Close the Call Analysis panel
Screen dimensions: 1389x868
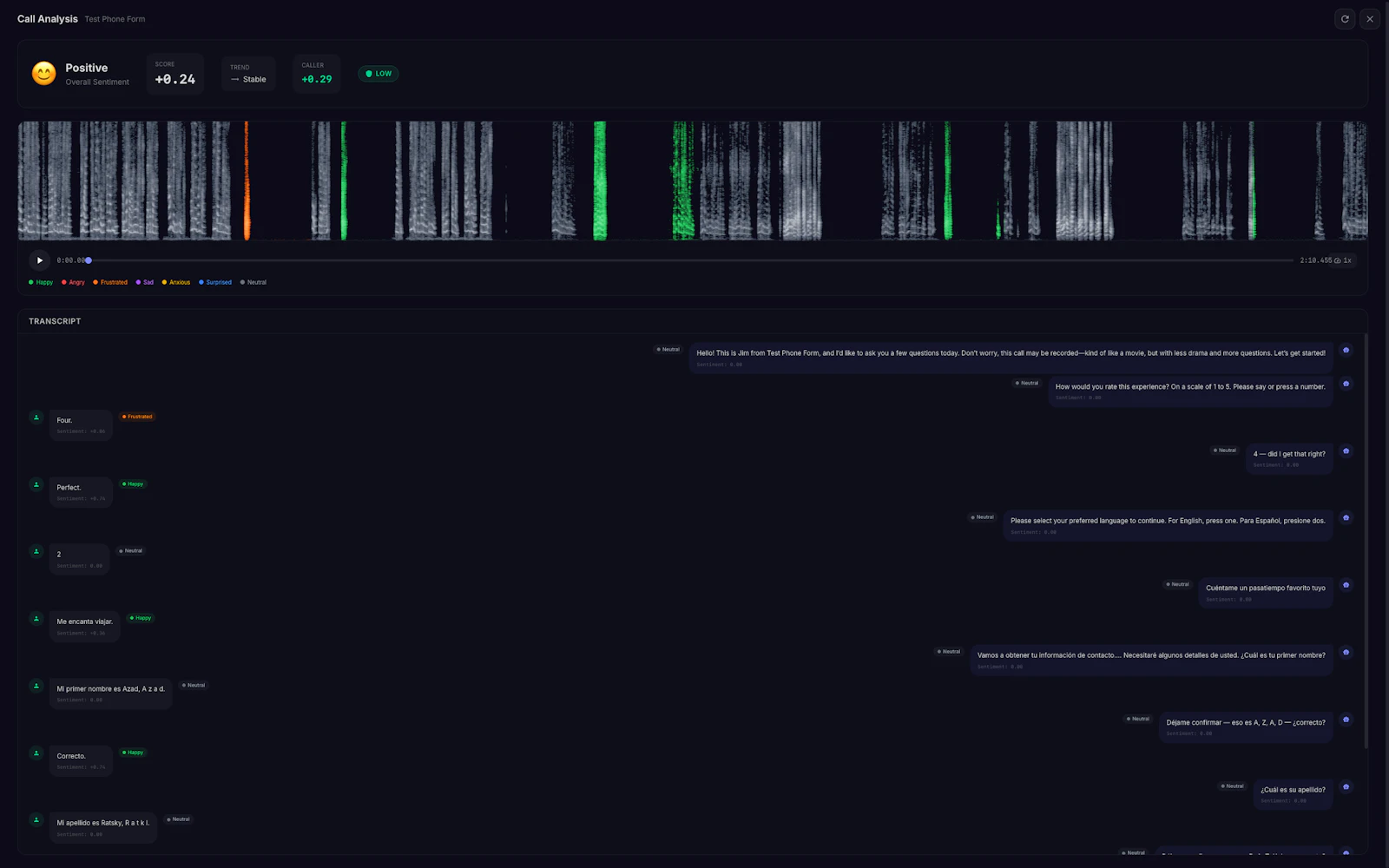pyautogui.click(x=1370, y=19)
